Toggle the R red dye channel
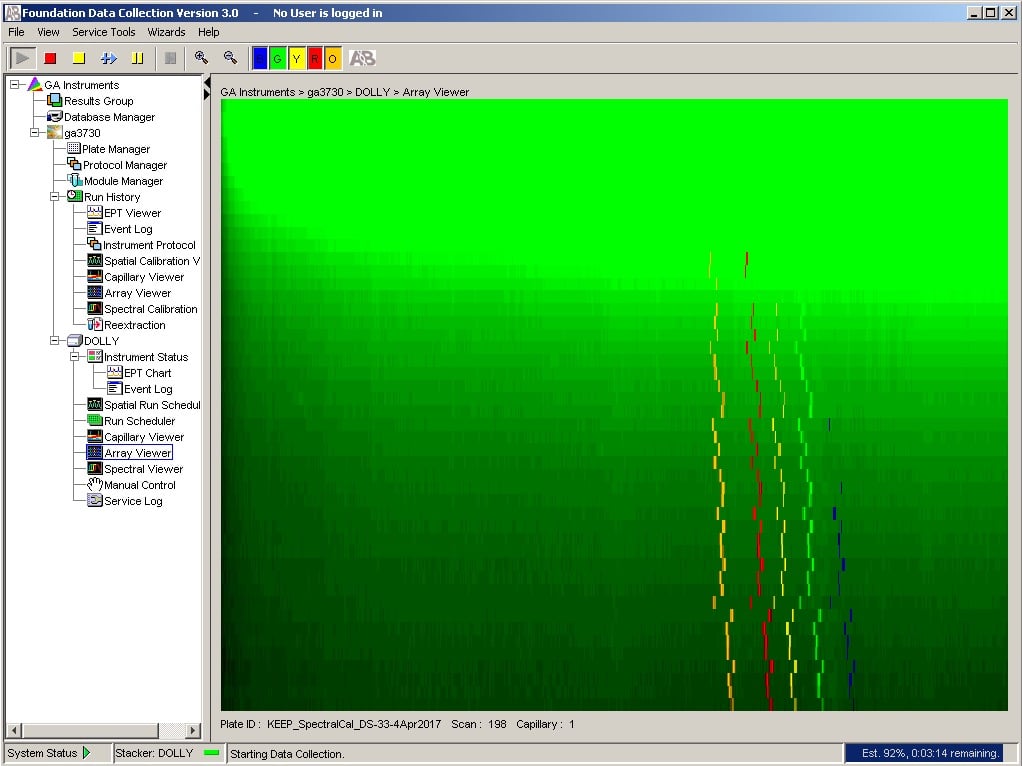This screenshot has height=766, width=1022. click(312, 58)
